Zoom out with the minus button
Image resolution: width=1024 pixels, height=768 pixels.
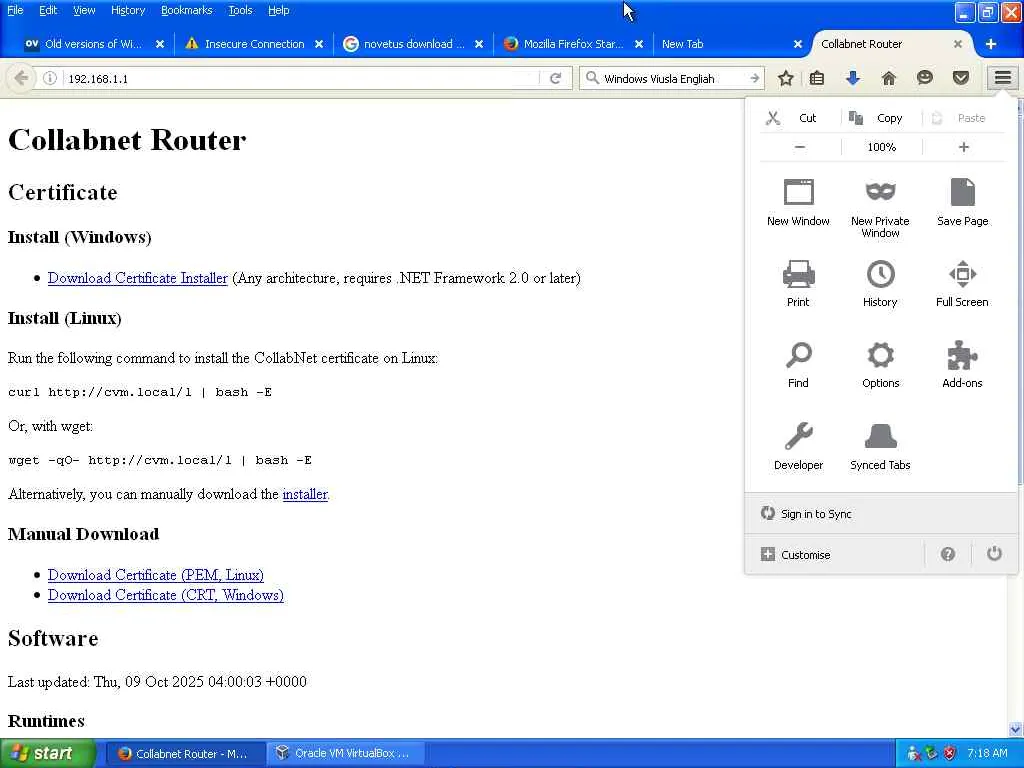[x=800, y=147]
